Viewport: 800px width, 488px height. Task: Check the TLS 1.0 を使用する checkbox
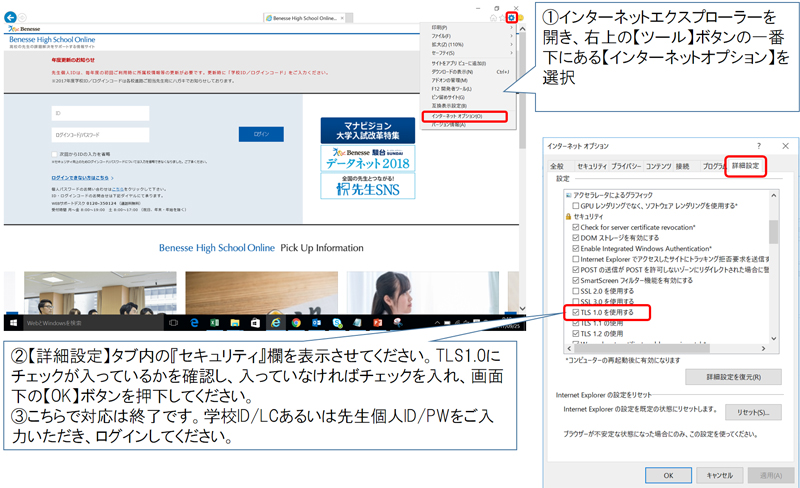click(x=576, y=312)
